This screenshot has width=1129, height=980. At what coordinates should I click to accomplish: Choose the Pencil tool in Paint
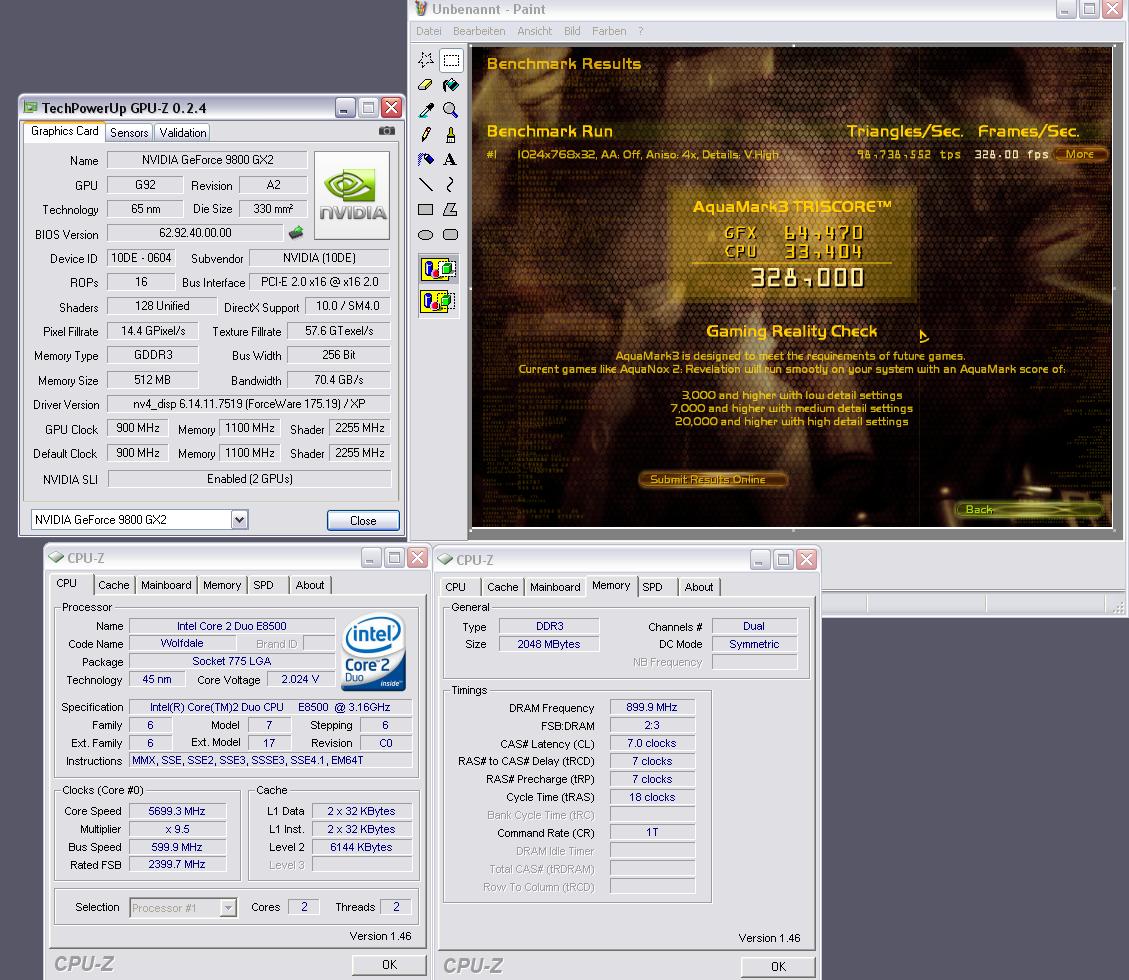coord(426,135)
